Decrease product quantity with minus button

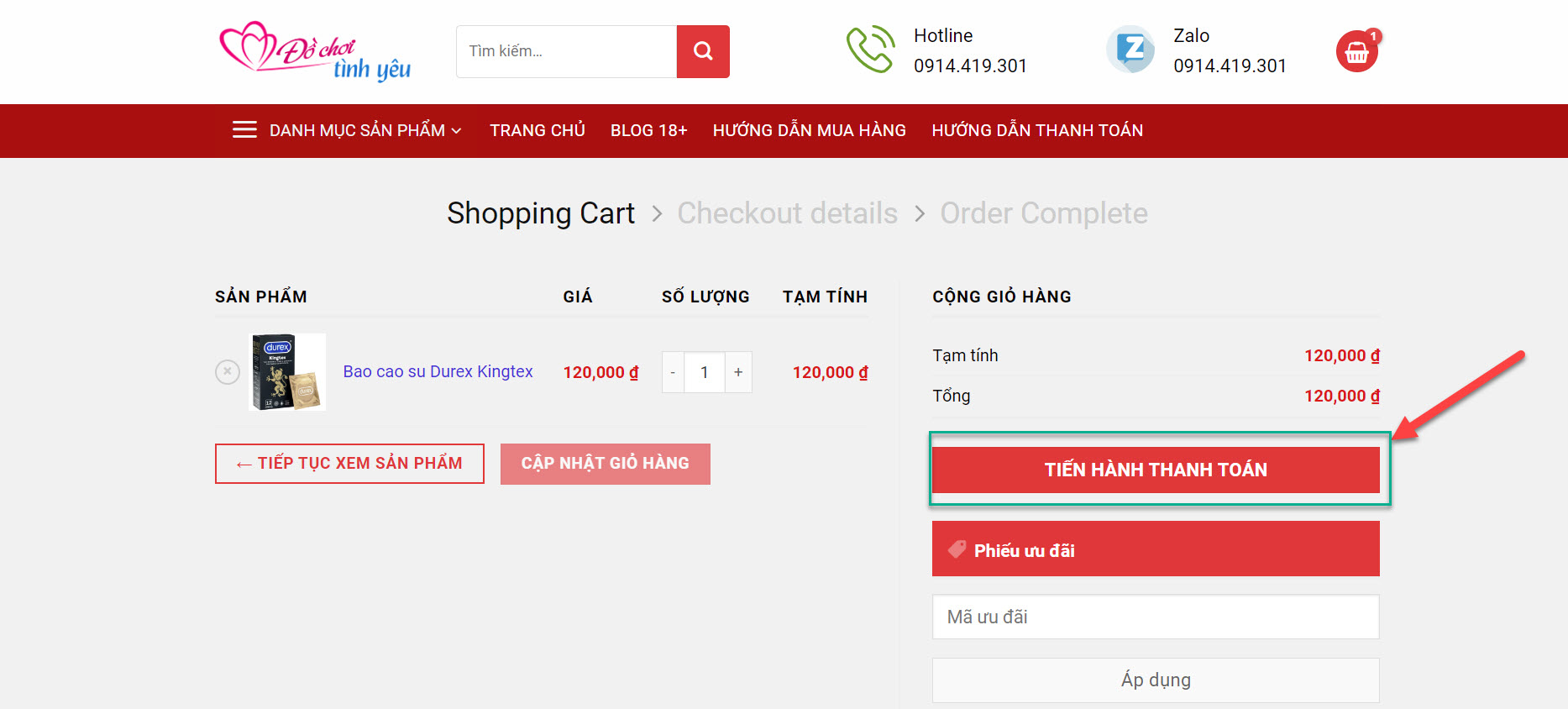(673, 372)
